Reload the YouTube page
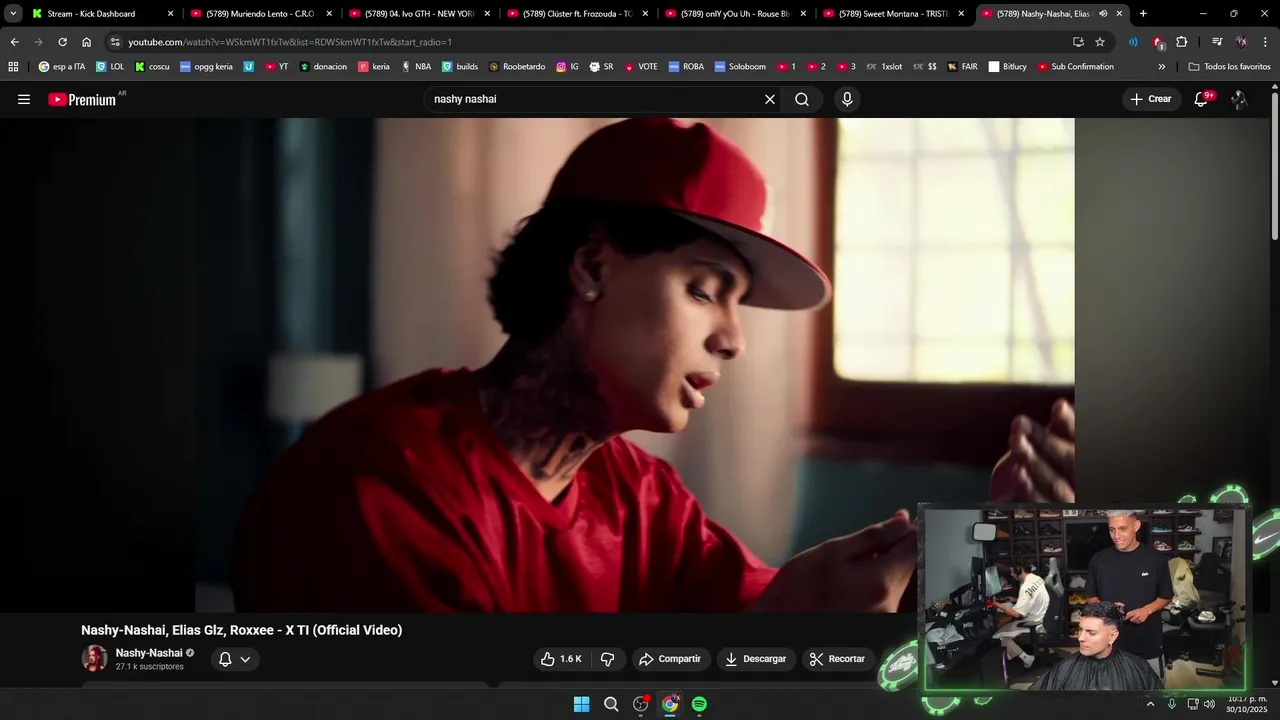Screen dimensions: 1280x720 pyautogui.click(x=62, y=42)
